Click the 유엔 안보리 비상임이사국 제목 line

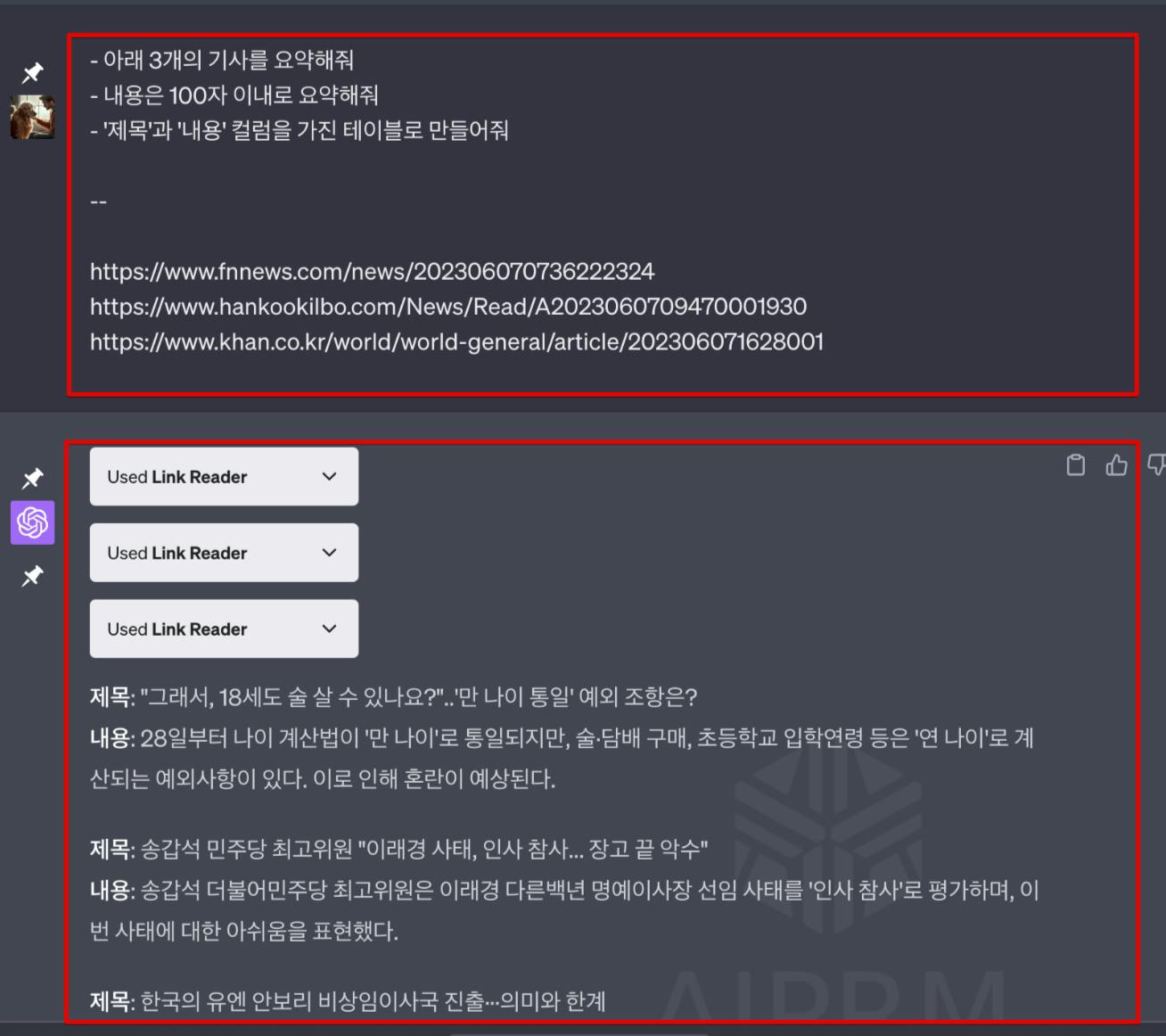click(348, 1001)
